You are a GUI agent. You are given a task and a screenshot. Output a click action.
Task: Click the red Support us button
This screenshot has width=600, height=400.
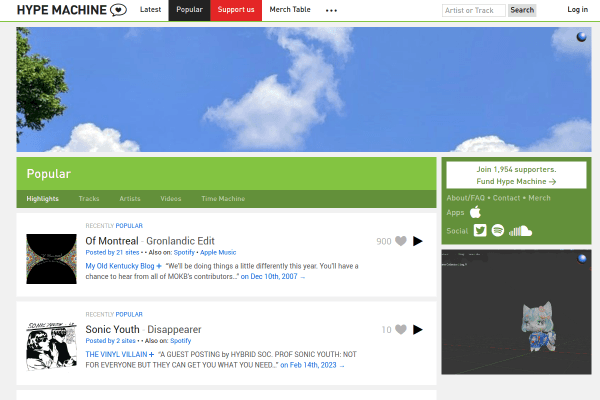point(236,10)
